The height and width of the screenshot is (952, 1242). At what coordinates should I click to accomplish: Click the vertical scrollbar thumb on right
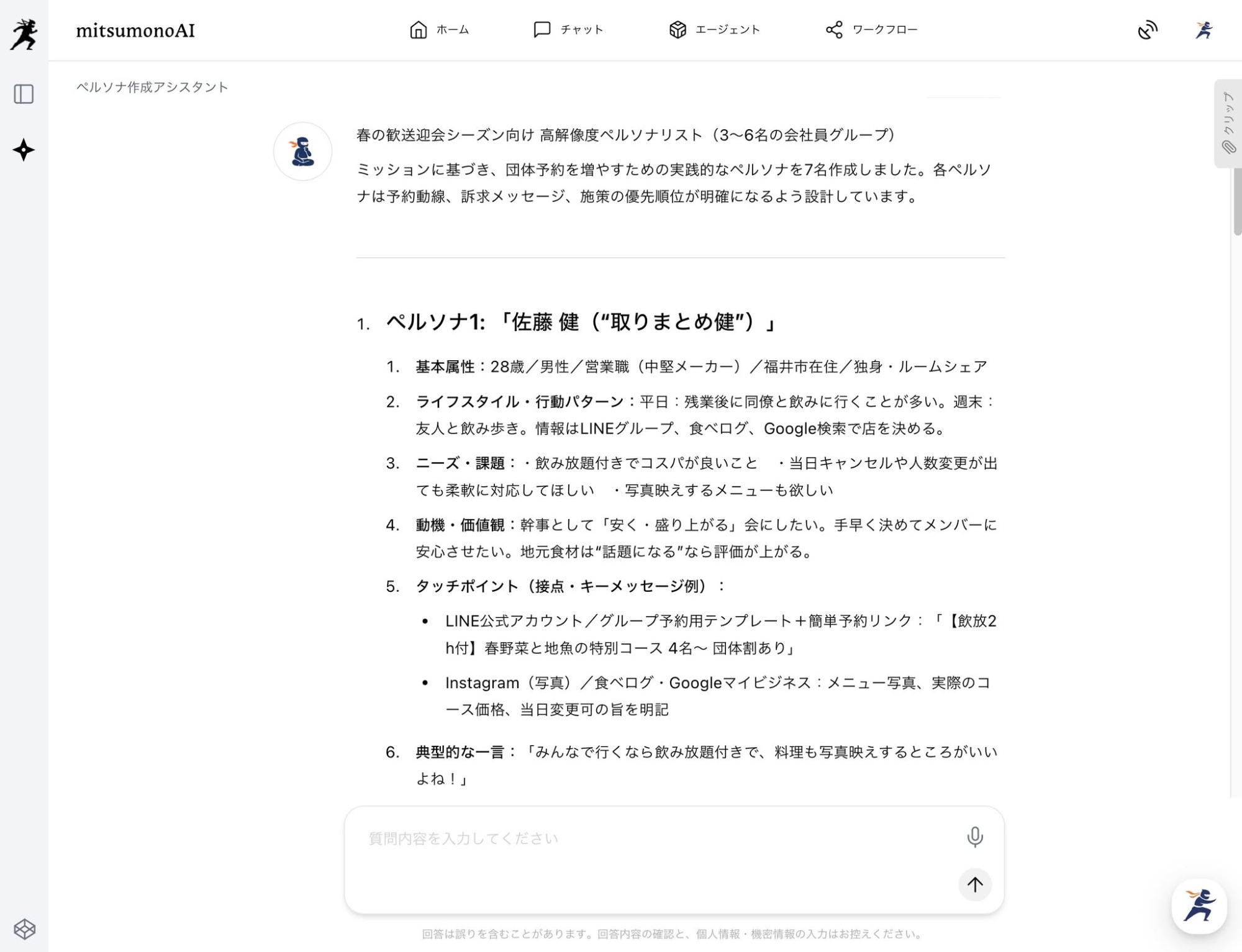(1237, 202)
